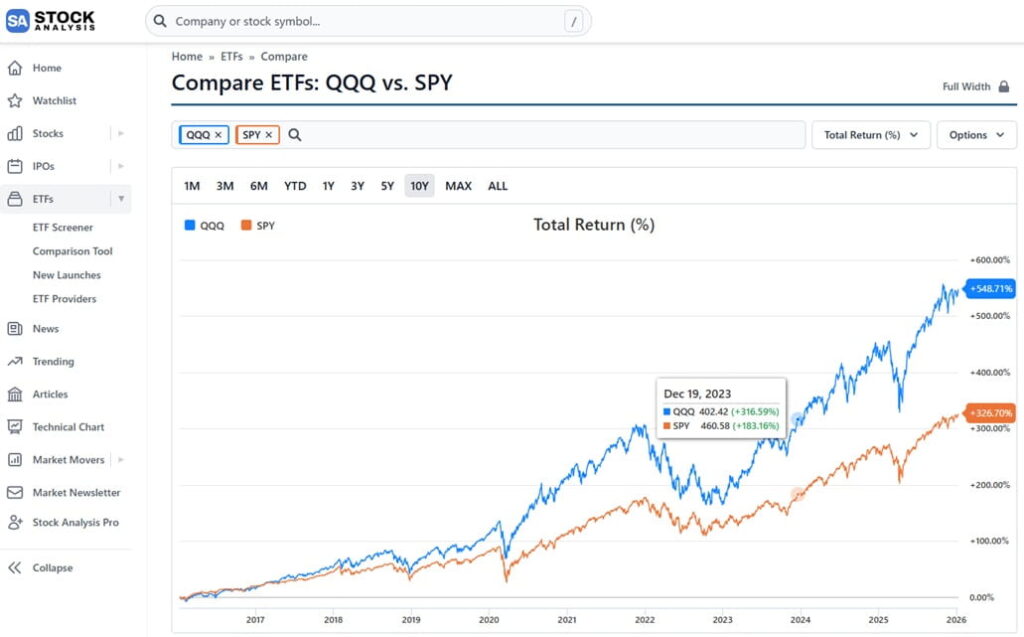Expand the Stocks sidebar section
The width and height of the screenshot is (1024, 637).
coord(118,133)
